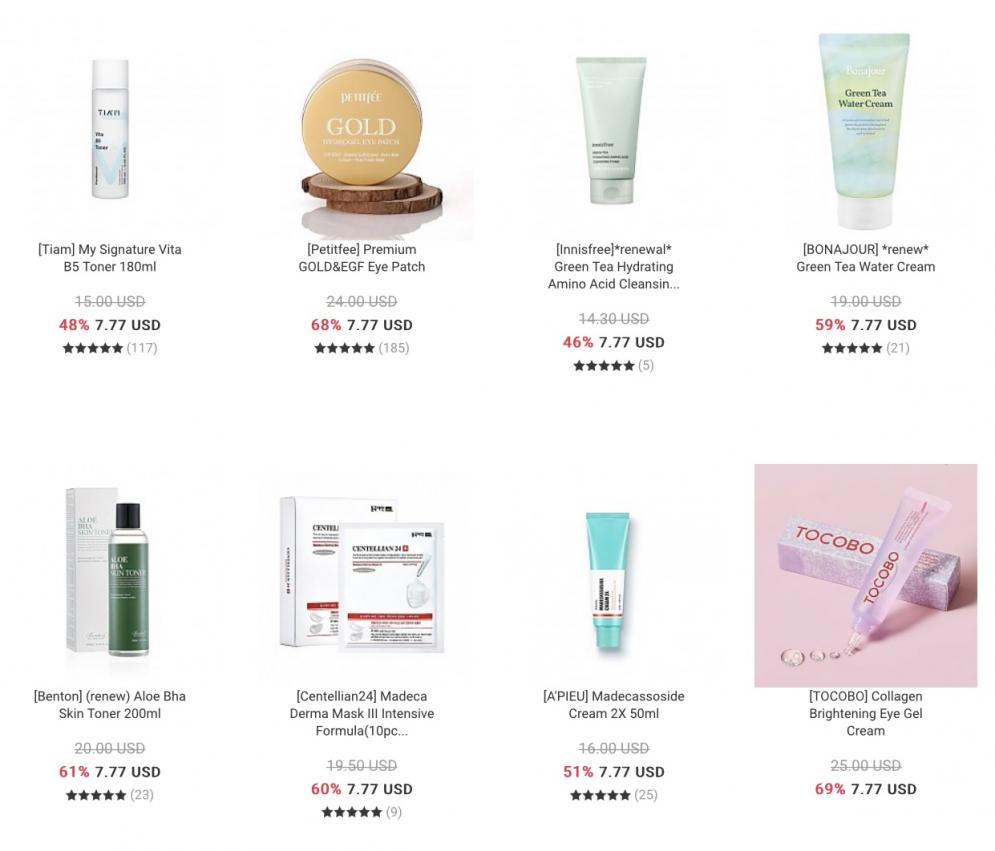Open the '[Petitfee] Premium GOLD&EGF Eye Patch' link
The image size is (995, 851).
pyautogui.click(x=362, y=258)
